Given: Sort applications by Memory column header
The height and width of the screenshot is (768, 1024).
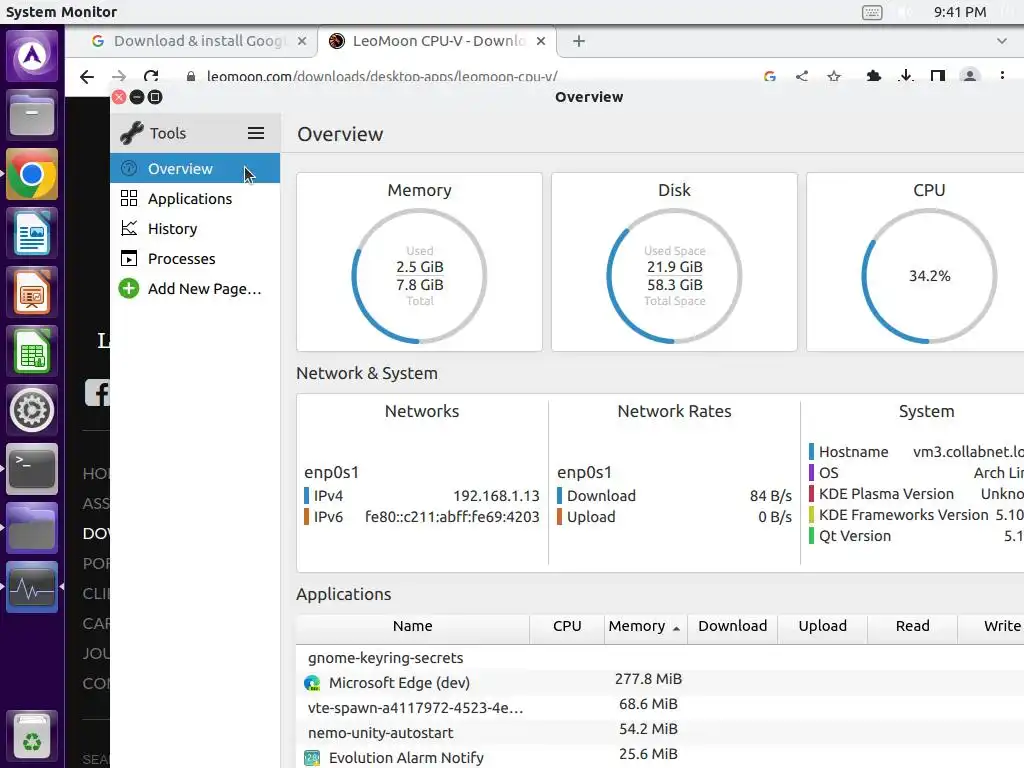Looking at the screenshot, I should (645, 626).
